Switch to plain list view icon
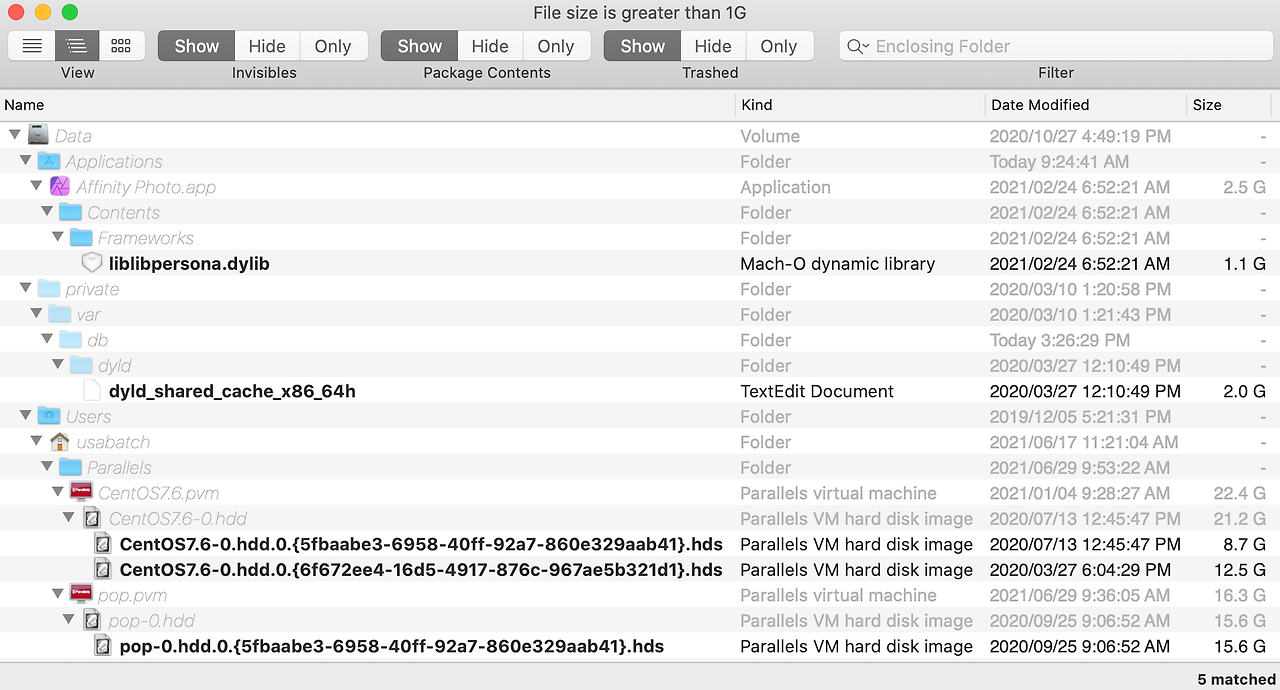The width and height of the screenshot is (1280, 690). point(32,46)
